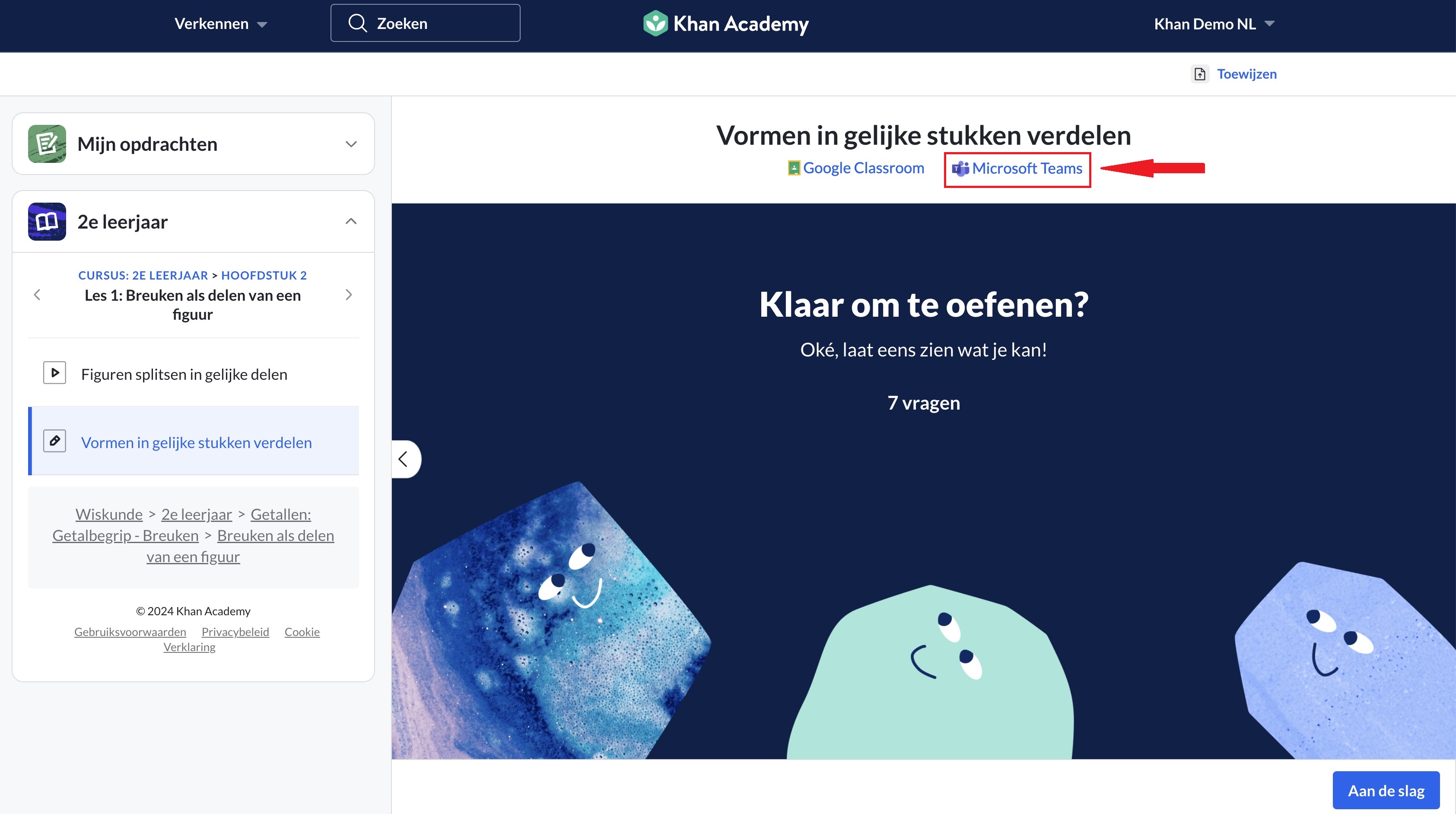Click the Microsoft Teams icon
Screen dimensions: 1456x814
point(960,169)
